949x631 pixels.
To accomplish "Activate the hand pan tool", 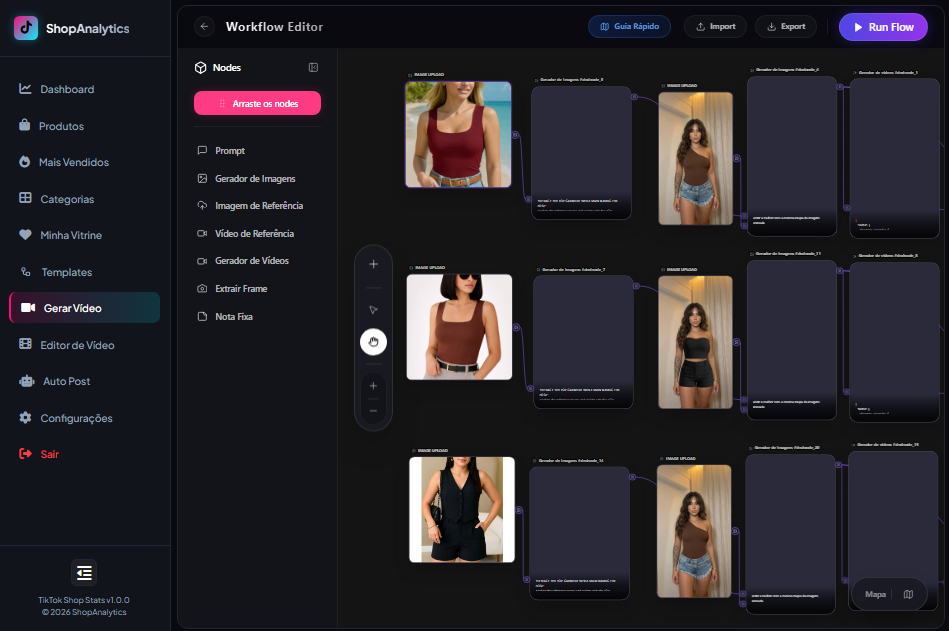I will tap(373, 342).
